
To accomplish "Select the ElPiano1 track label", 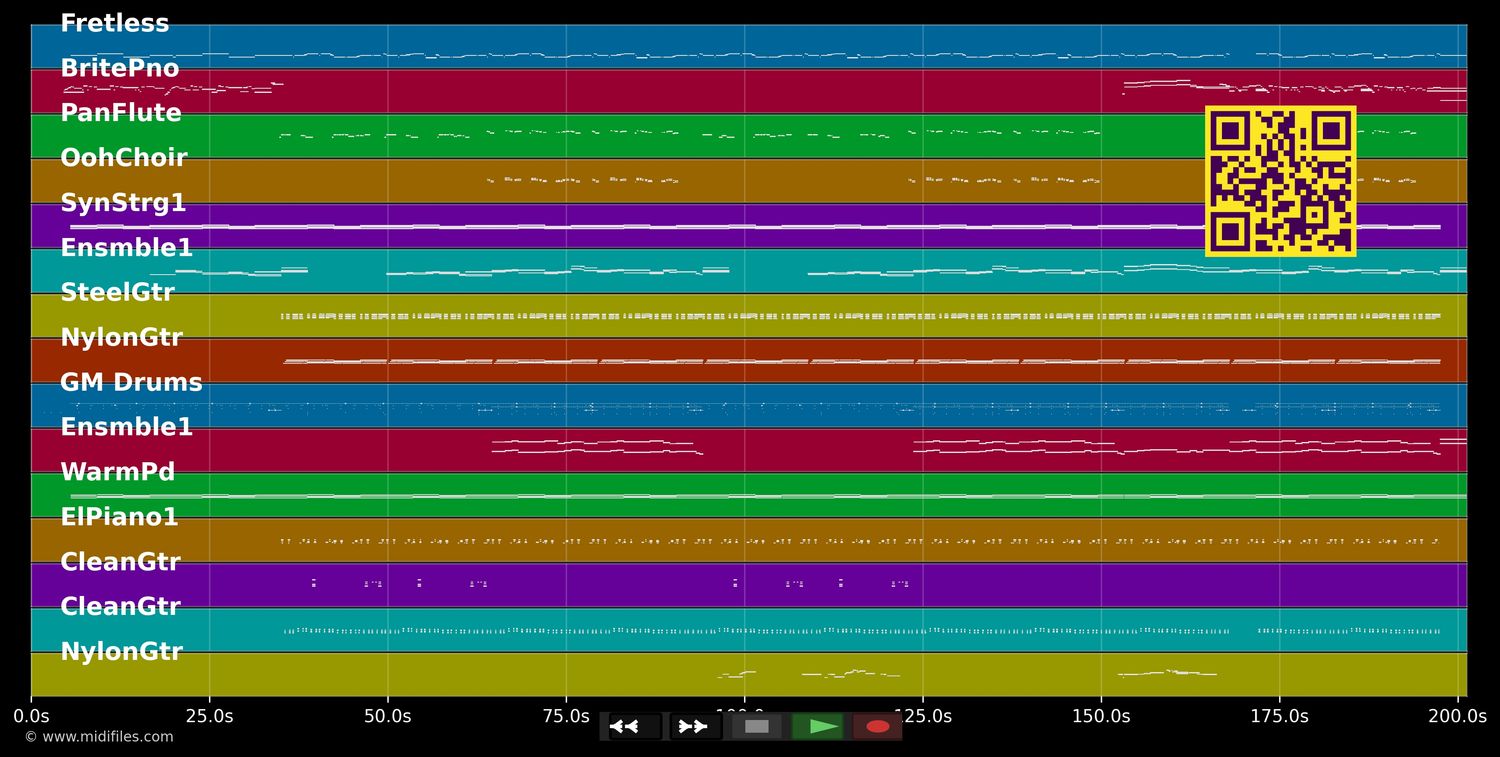I will 120,518.
